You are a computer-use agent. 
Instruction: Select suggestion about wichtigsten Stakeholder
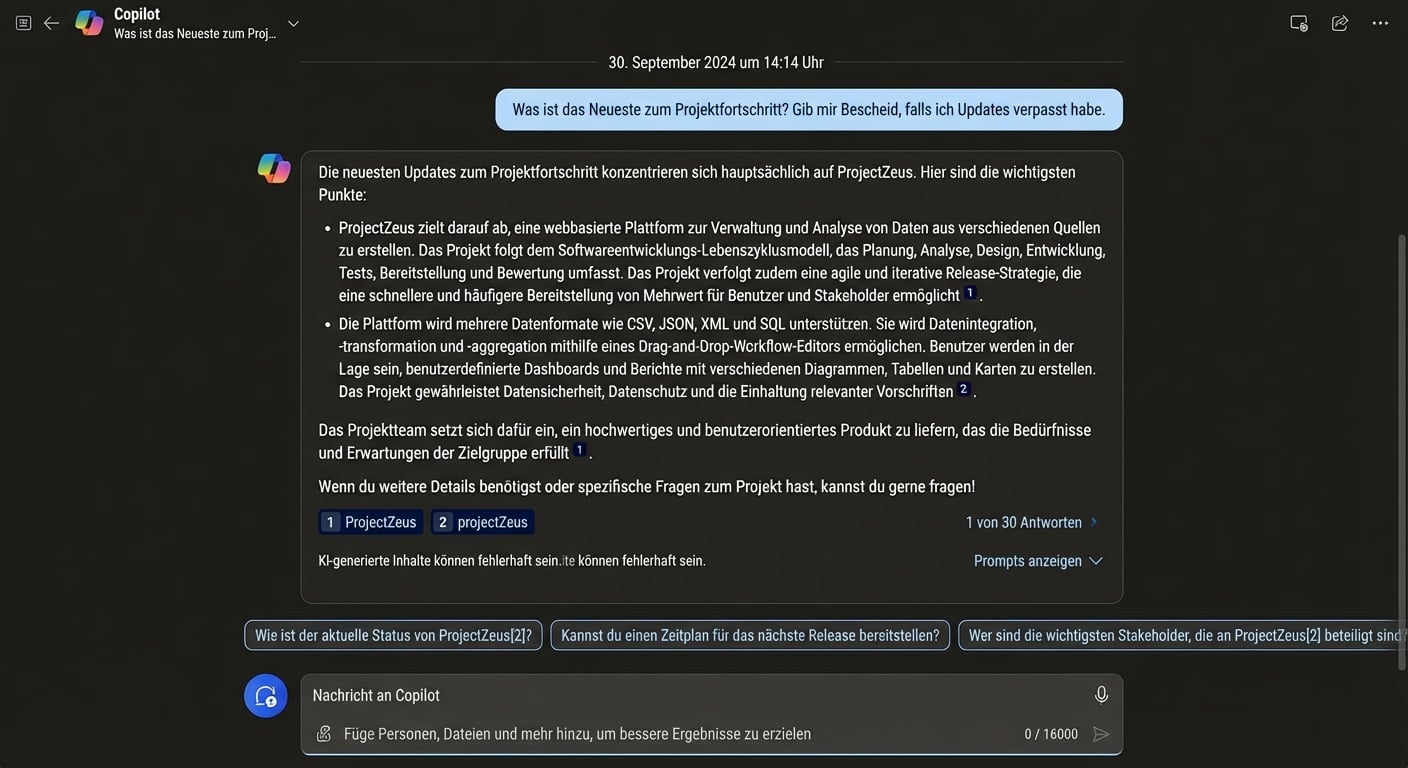pos(1180,636)
